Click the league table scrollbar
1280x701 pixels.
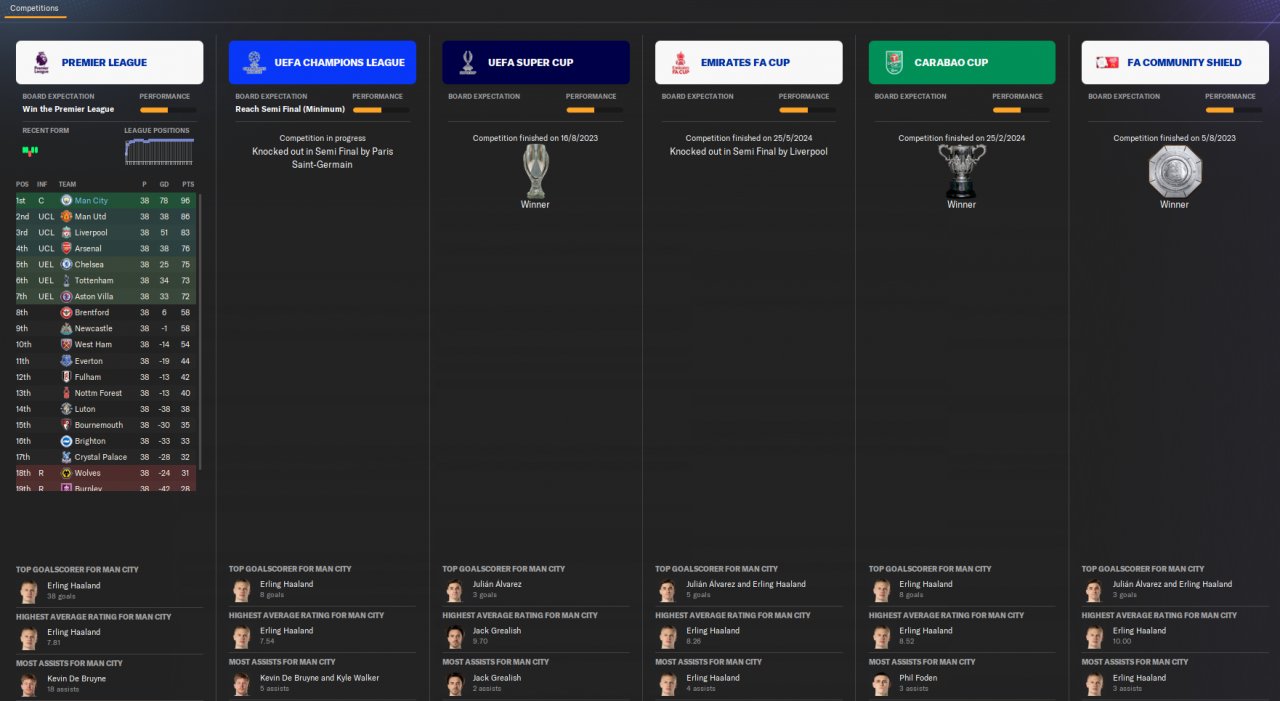[x=200, y=331]
